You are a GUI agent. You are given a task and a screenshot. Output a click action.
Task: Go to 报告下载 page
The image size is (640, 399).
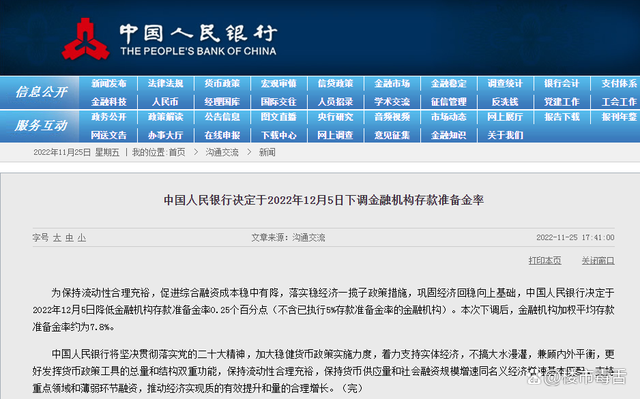[x=562, y=117]
